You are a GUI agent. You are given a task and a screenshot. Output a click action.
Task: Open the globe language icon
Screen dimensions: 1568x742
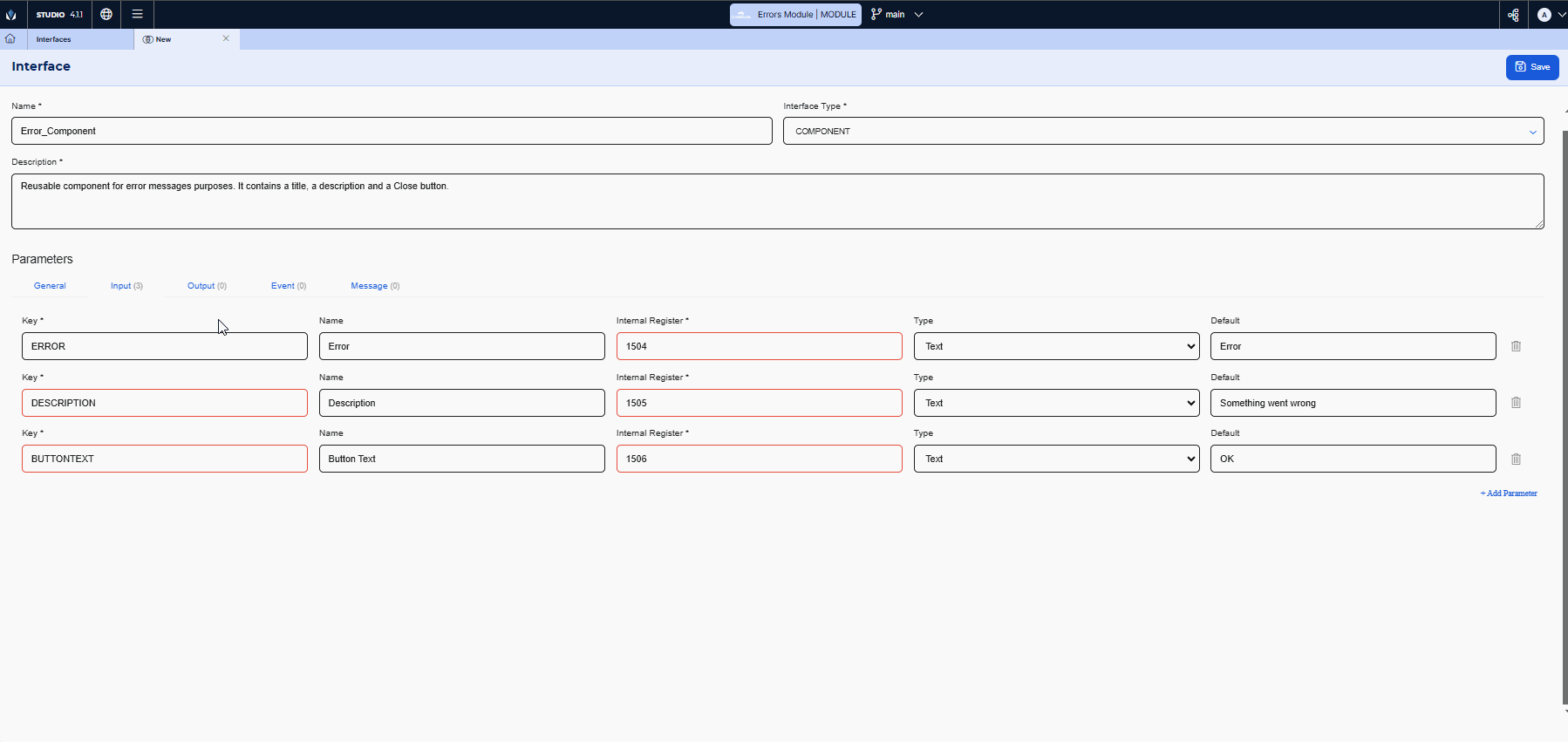(x=106, y=14)
